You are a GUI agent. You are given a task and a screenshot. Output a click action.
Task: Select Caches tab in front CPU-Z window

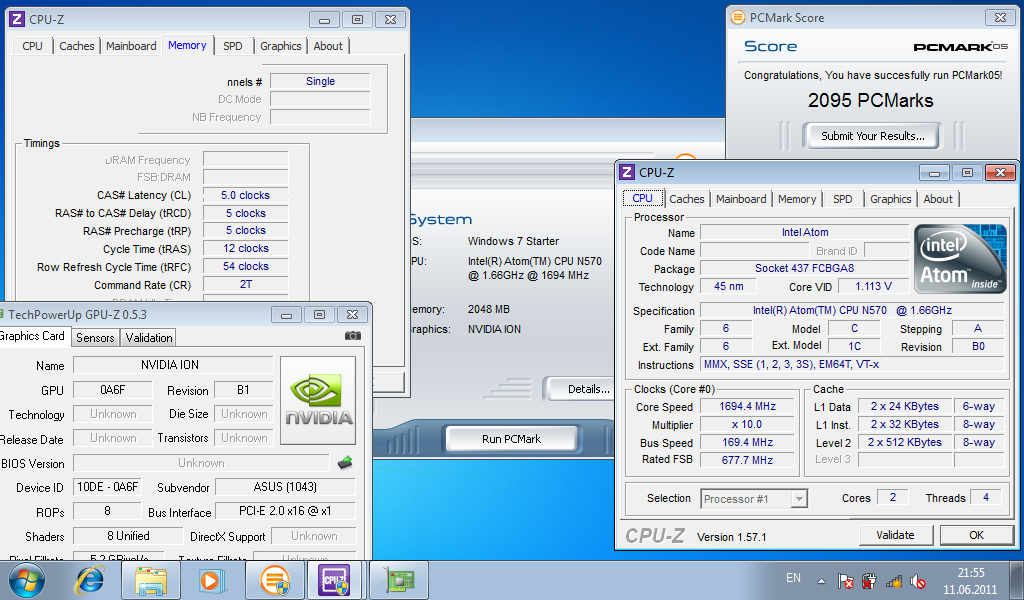686,199
